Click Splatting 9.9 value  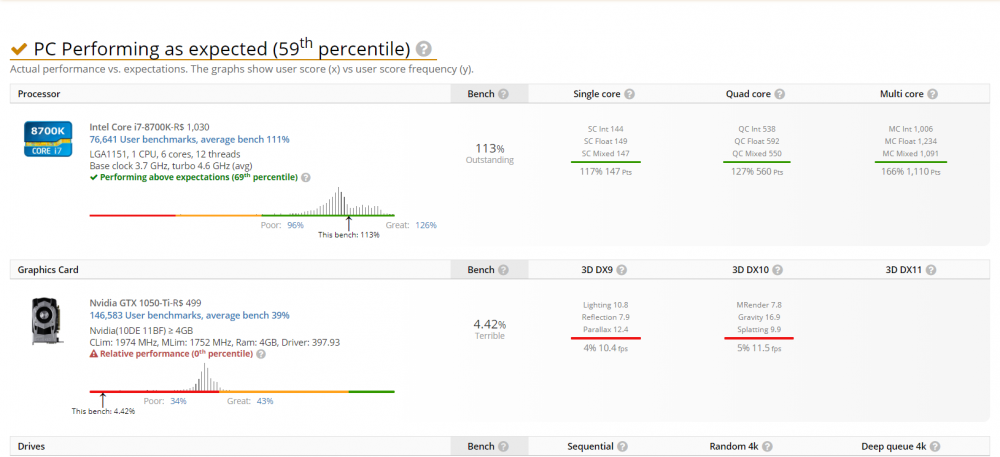pos(758,330)
